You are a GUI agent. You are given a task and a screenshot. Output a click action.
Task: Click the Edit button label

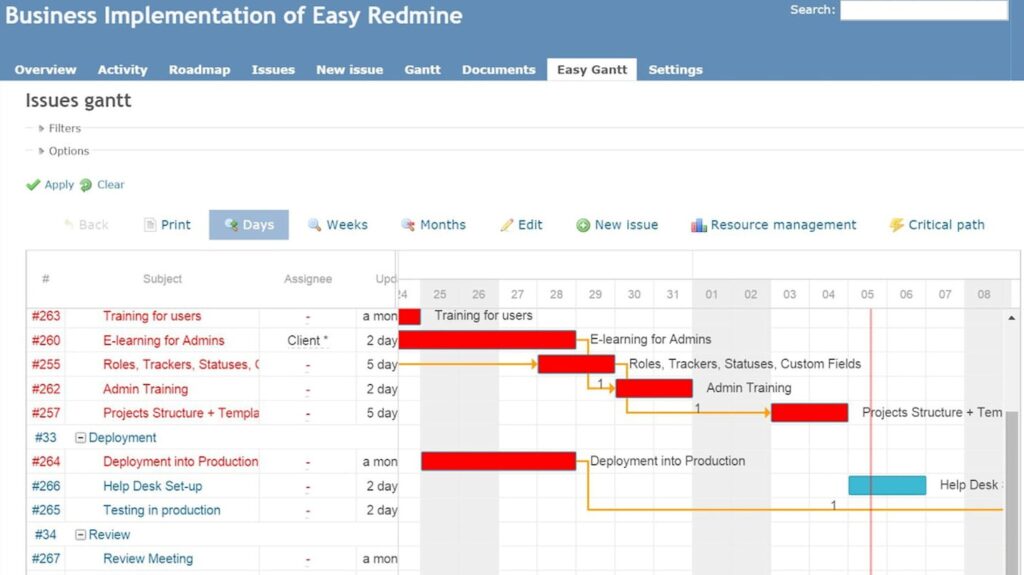coord(530,225)
